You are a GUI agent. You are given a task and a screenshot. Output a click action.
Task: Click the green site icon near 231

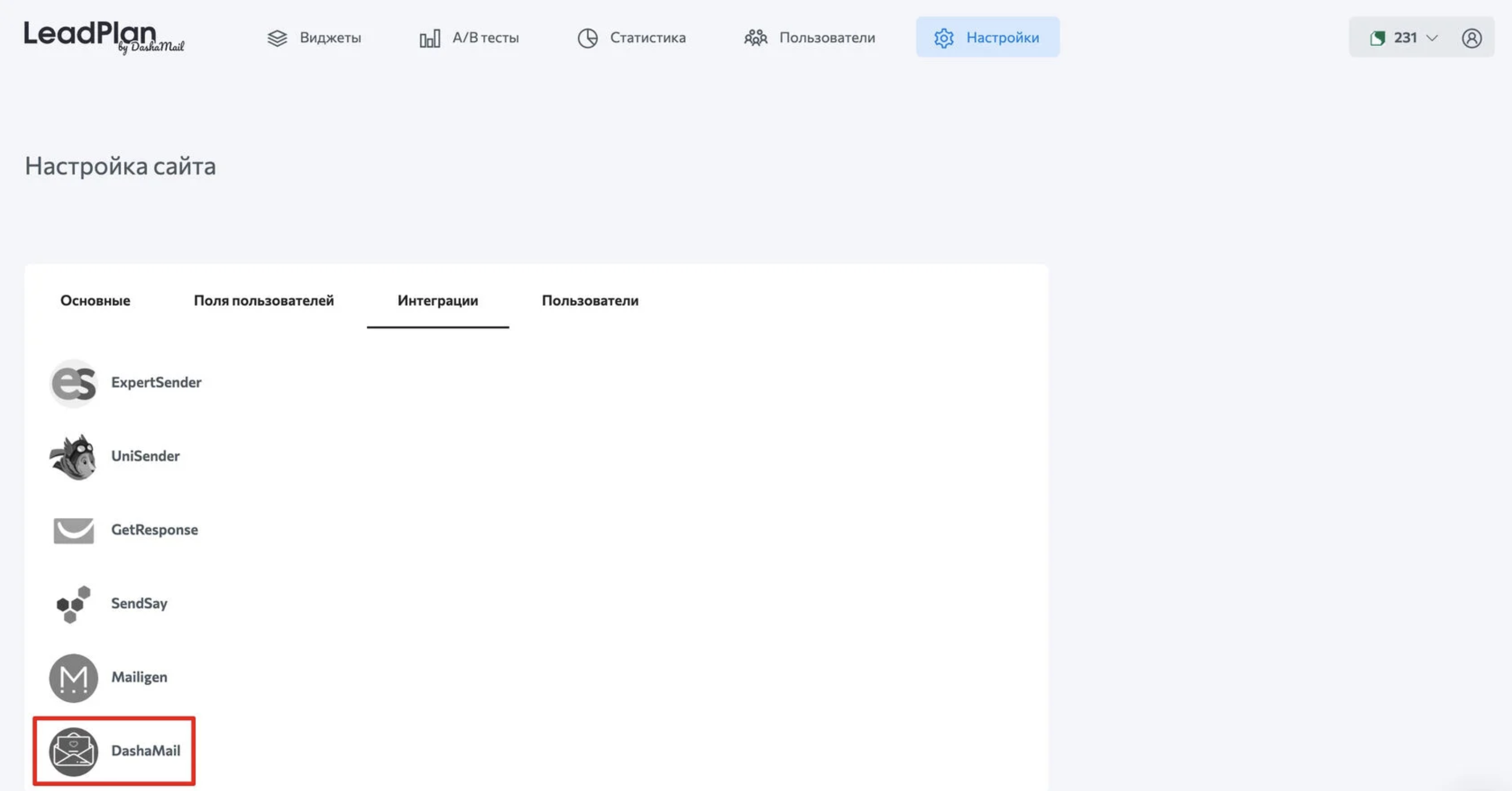click(x=1377, y=38)
